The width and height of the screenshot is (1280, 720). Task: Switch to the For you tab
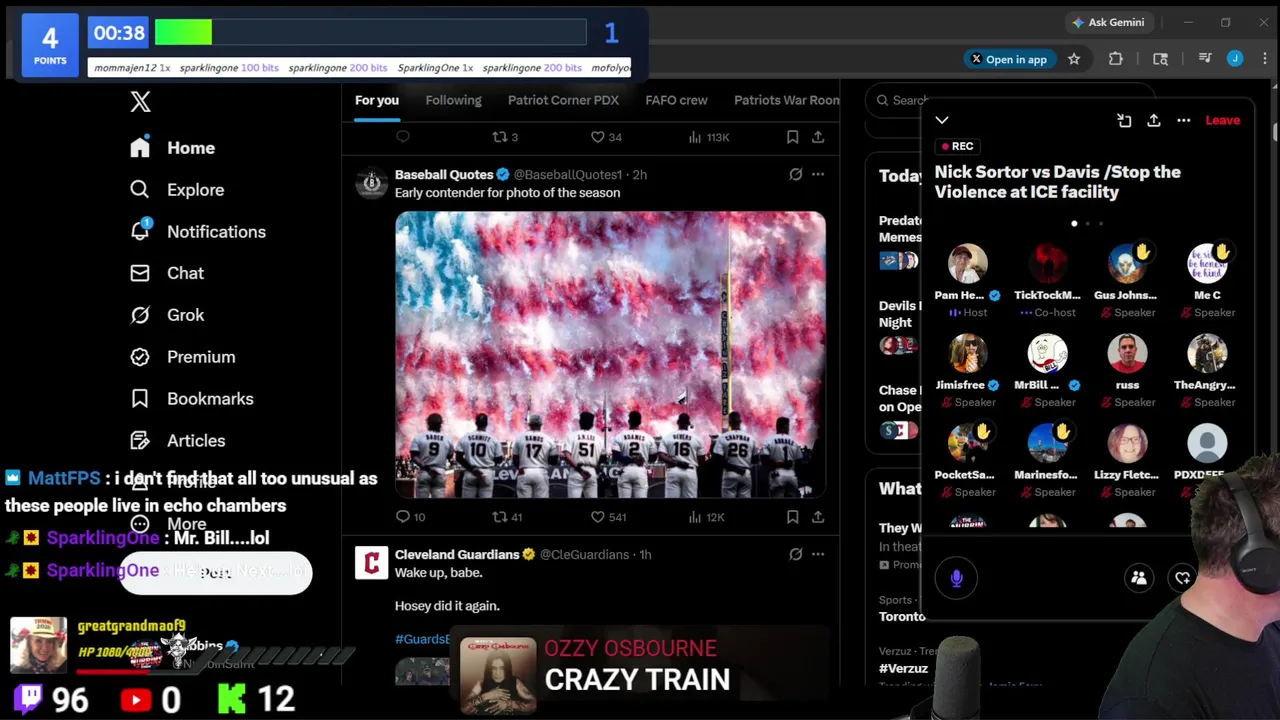pos(377,100)
